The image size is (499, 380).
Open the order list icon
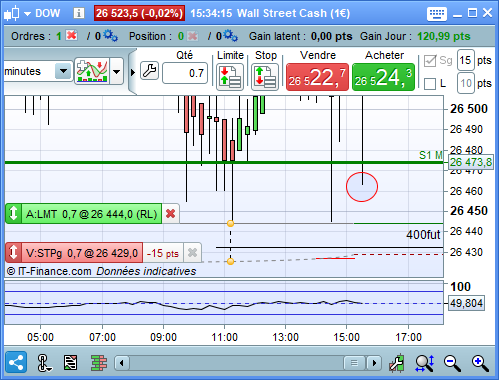click(70, 363)
